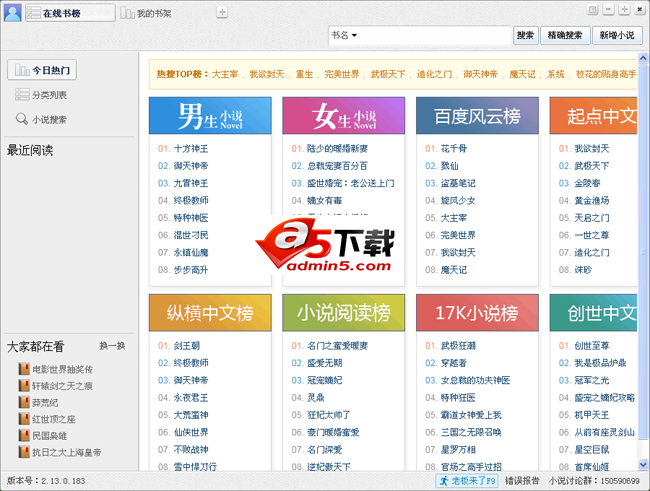
Task: Click the 精确搜索 exact search button
Action: tap(566, 36)
